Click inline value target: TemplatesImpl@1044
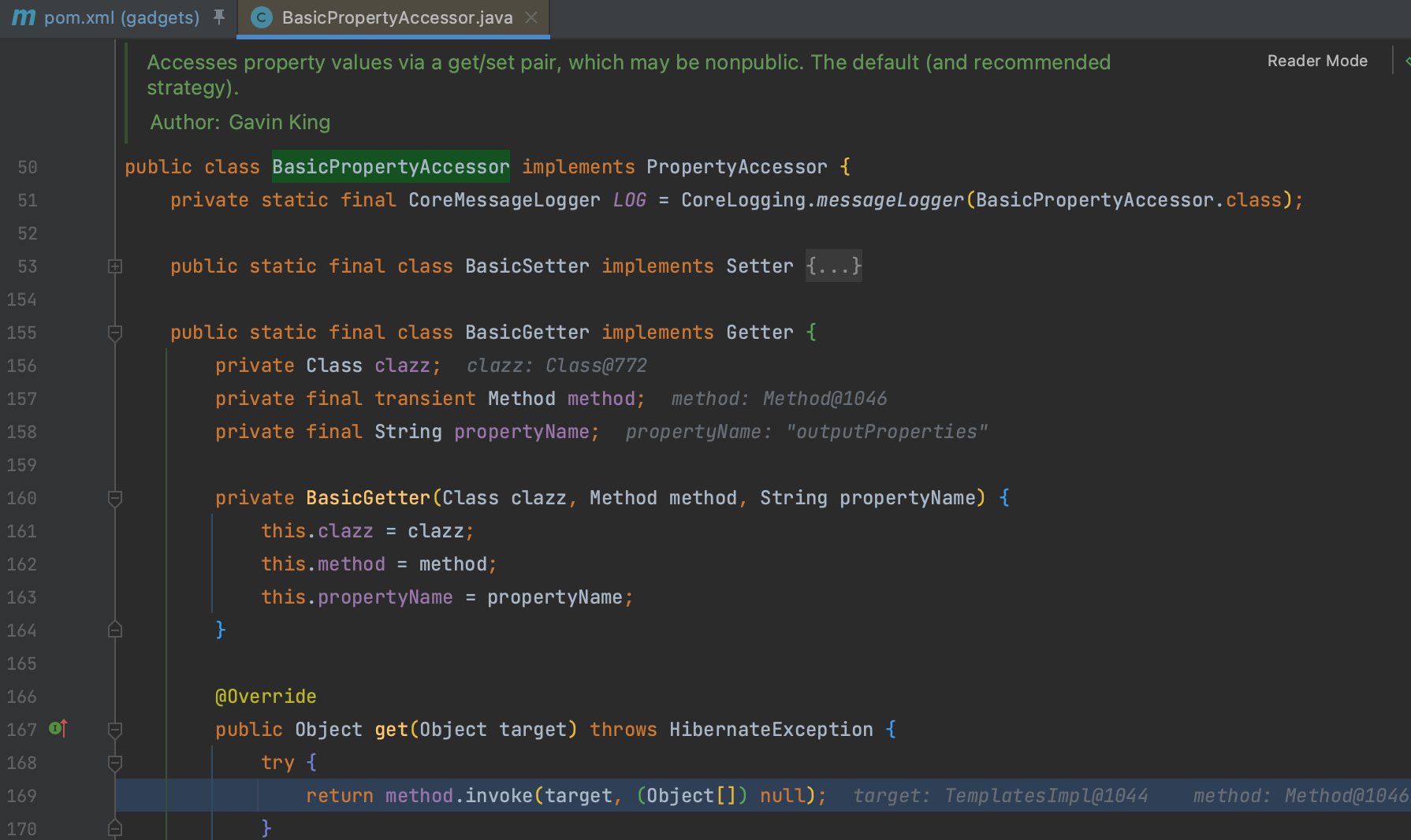This screenshot has height=840, width=1411. [x=1000, y=796]
